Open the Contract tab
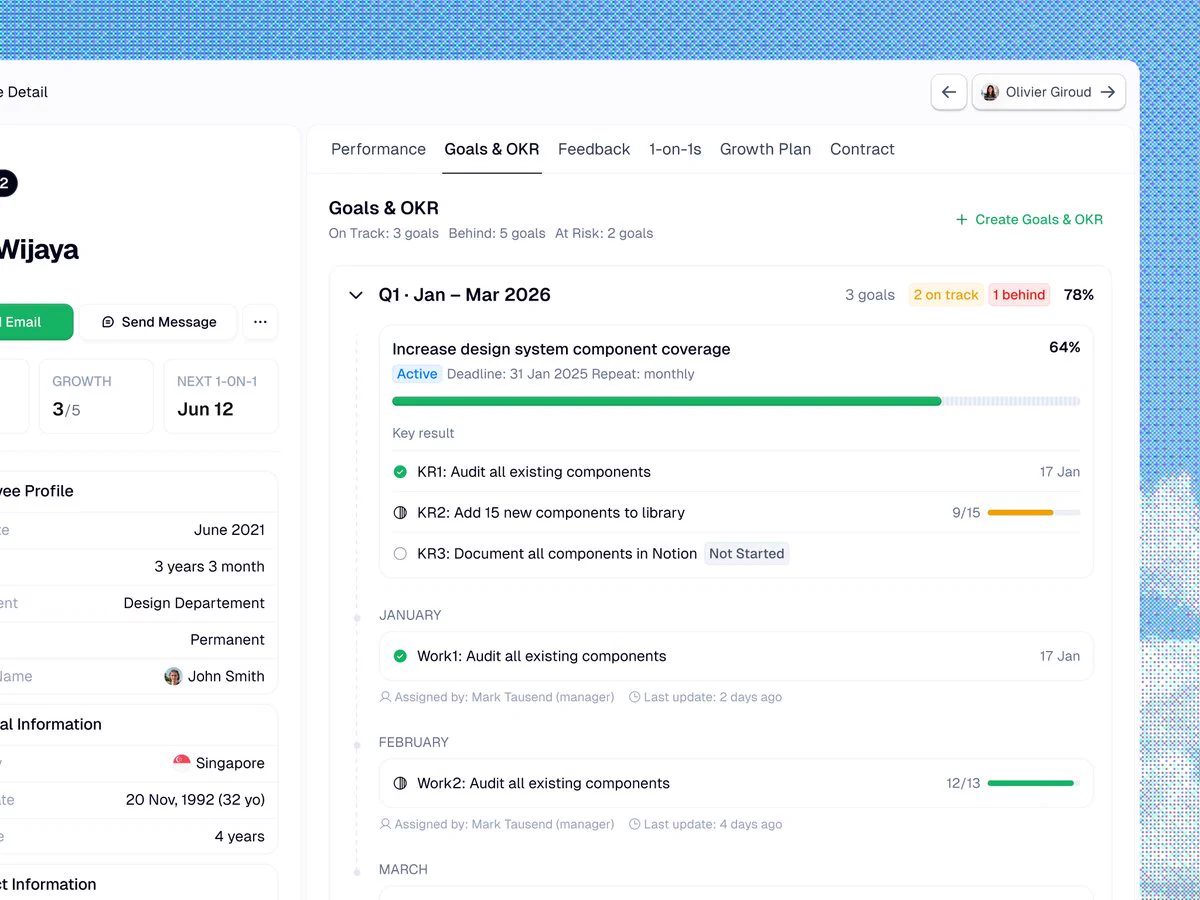1200x900 pixels. [862, 149]
